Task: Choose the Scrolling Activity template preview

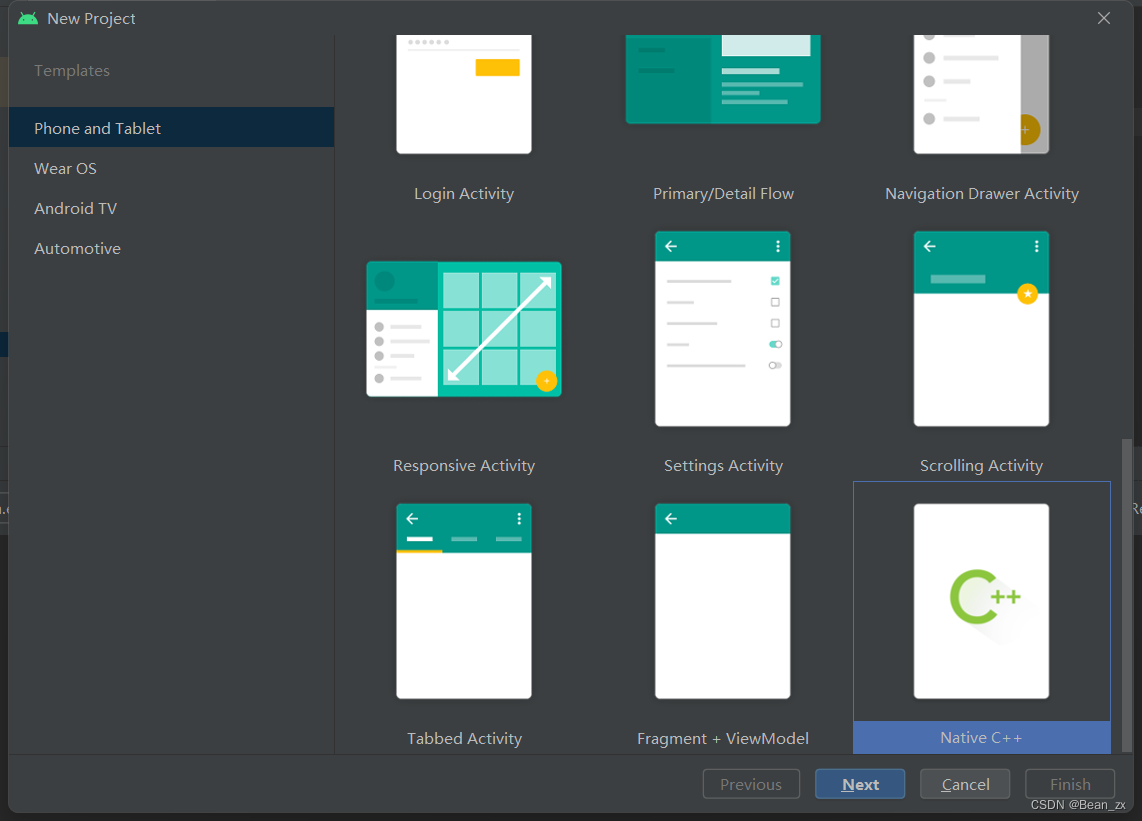Action: (x=981, y=329)
